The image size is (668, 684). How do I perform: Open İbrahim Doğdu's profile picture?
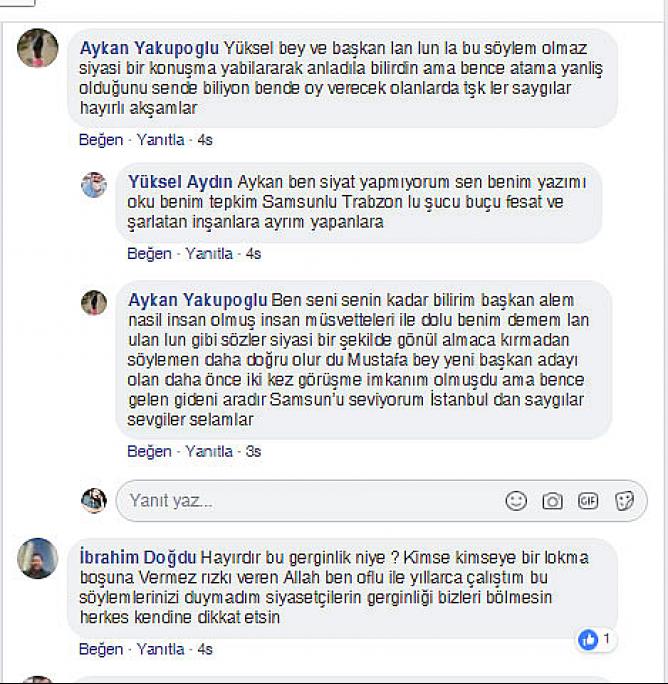38,558
